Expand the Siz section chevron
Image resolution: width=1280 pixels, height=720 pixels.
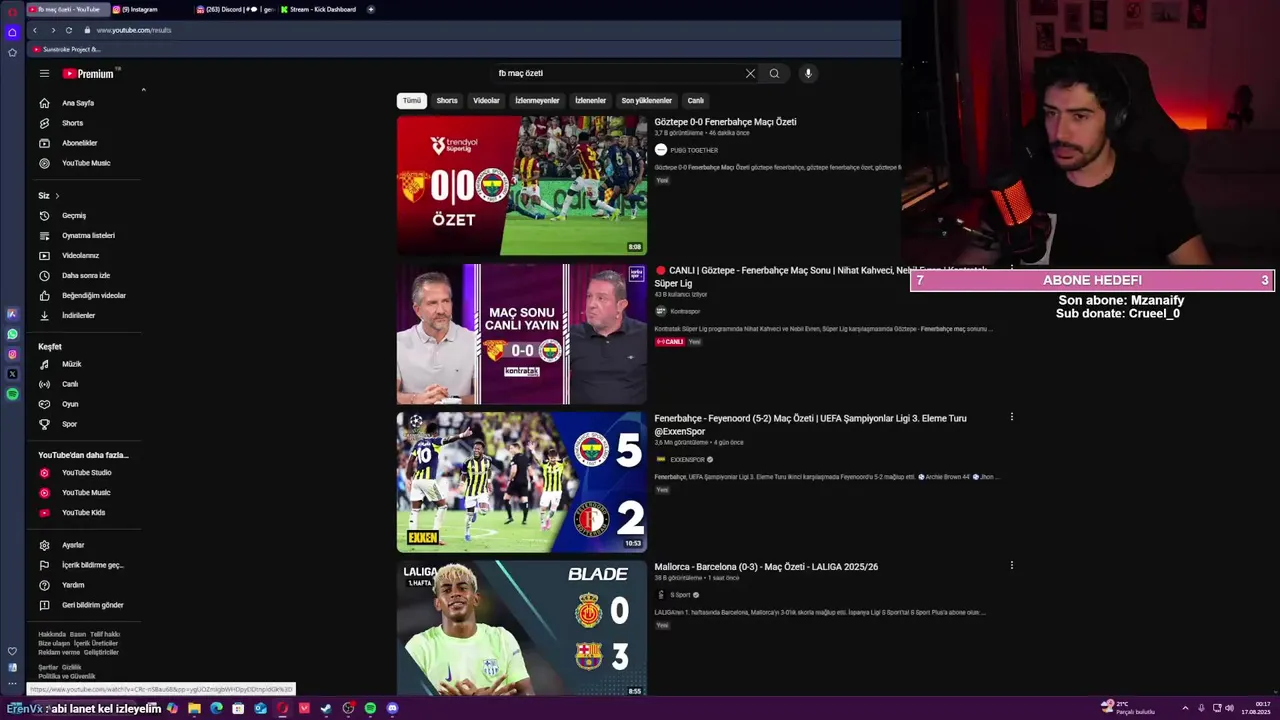[57, 196]
